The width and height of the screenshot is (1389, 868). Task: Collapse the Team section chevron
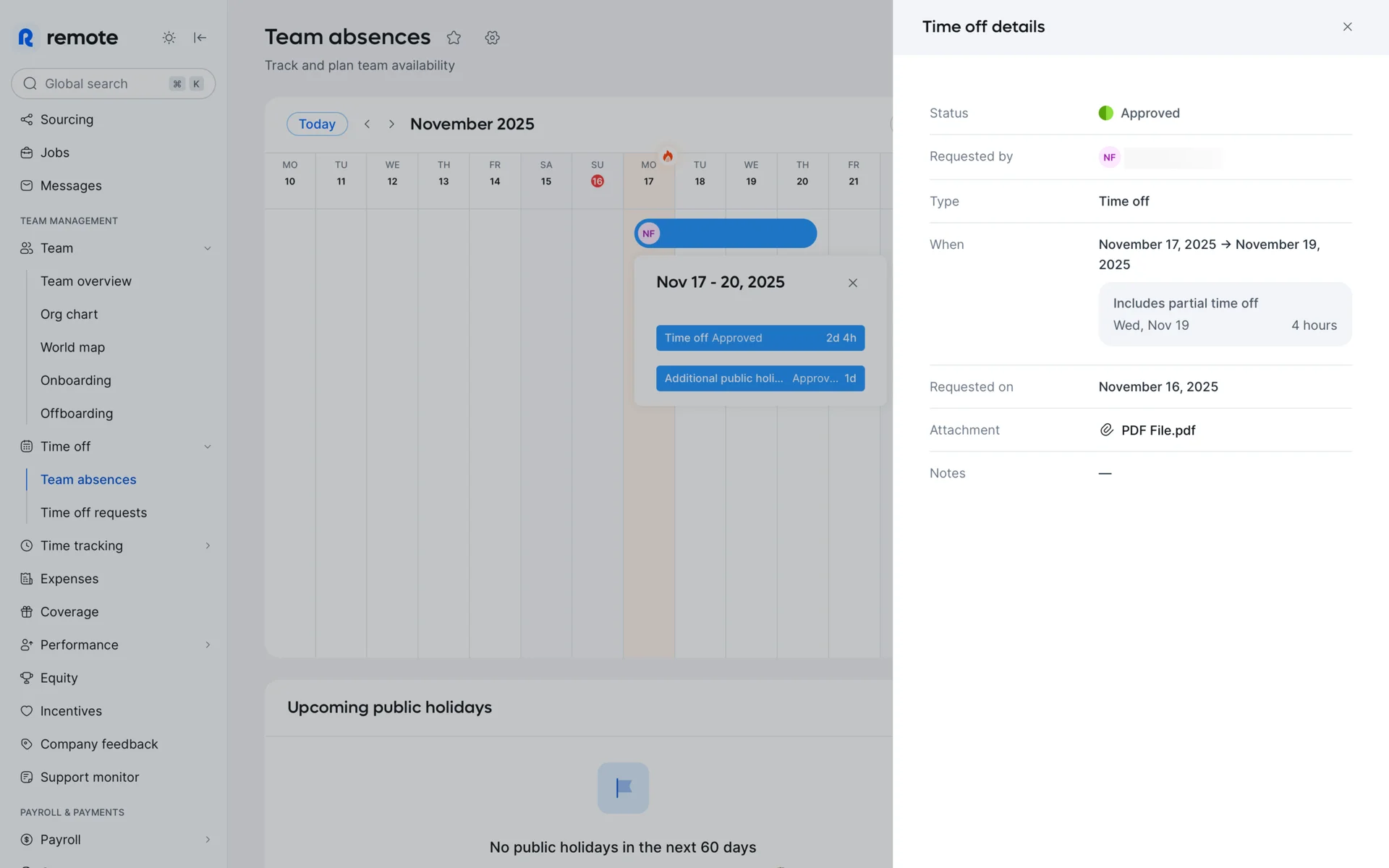[208, 248]
